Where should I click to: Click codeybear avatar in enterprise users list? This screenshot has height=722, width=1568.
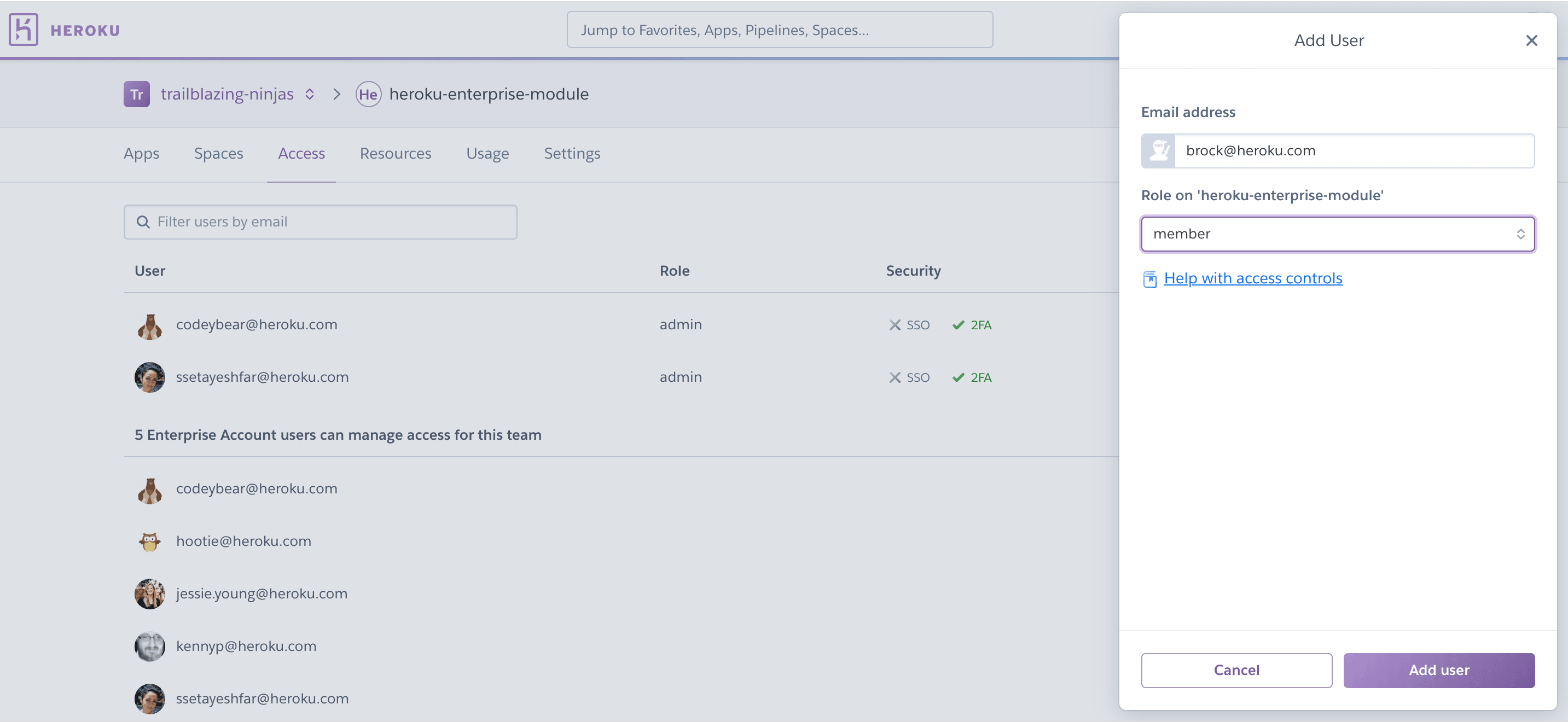click(150, 490)
